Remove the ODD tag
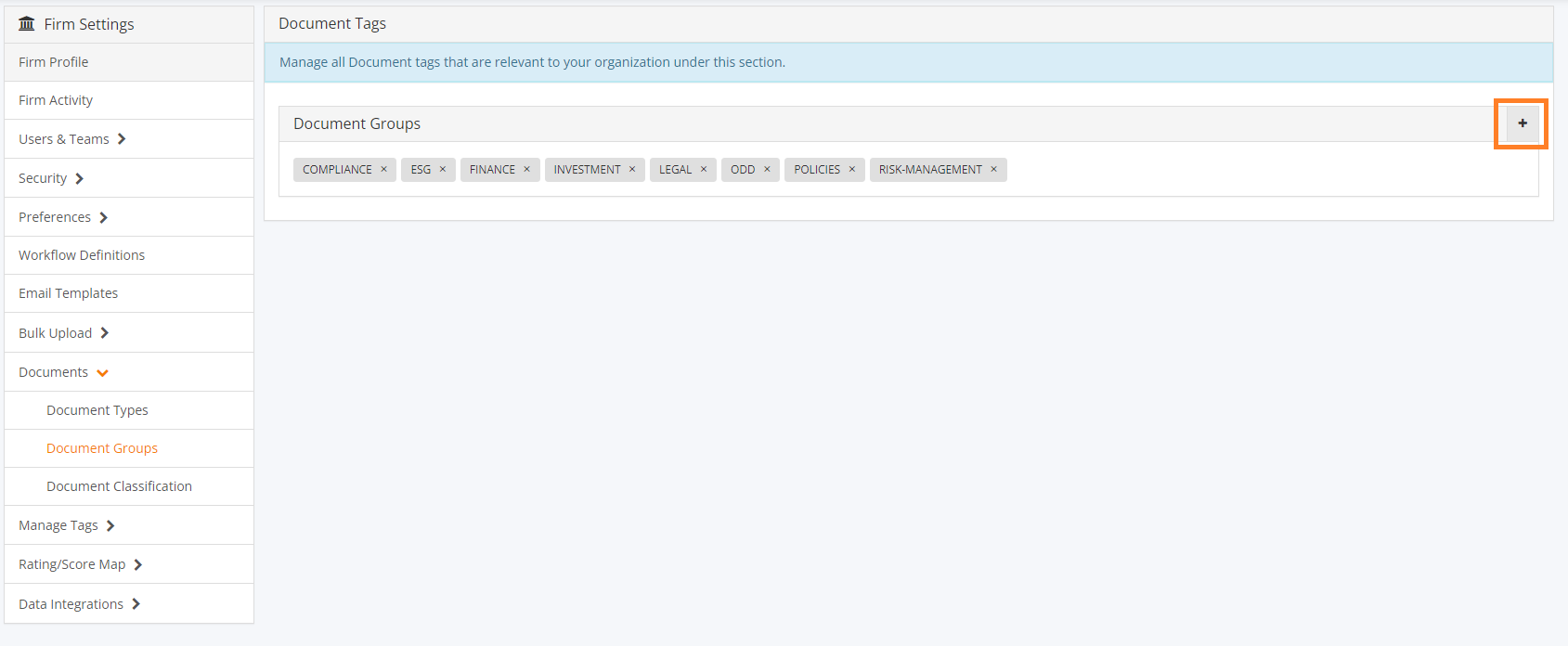The width and height of the screenshot is (1568, 646). tap(767, 169)
